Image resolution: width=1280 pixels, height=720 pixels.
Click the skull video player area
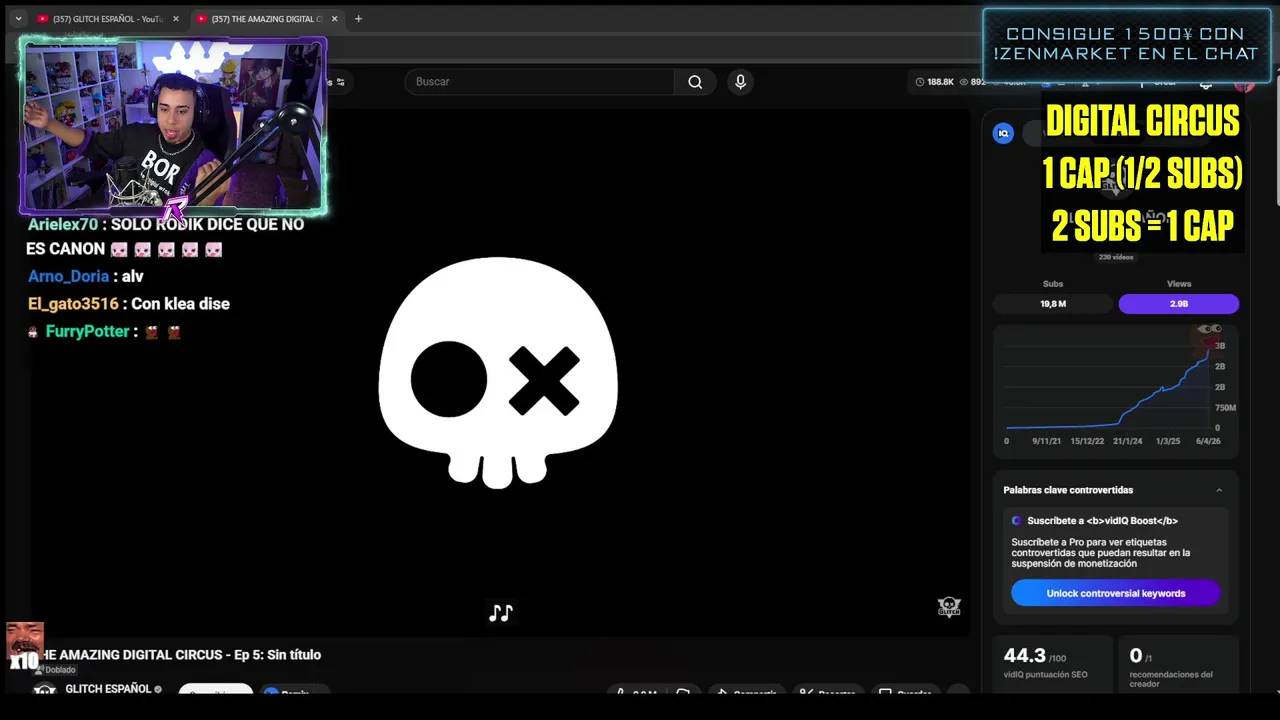click(498, 372)
